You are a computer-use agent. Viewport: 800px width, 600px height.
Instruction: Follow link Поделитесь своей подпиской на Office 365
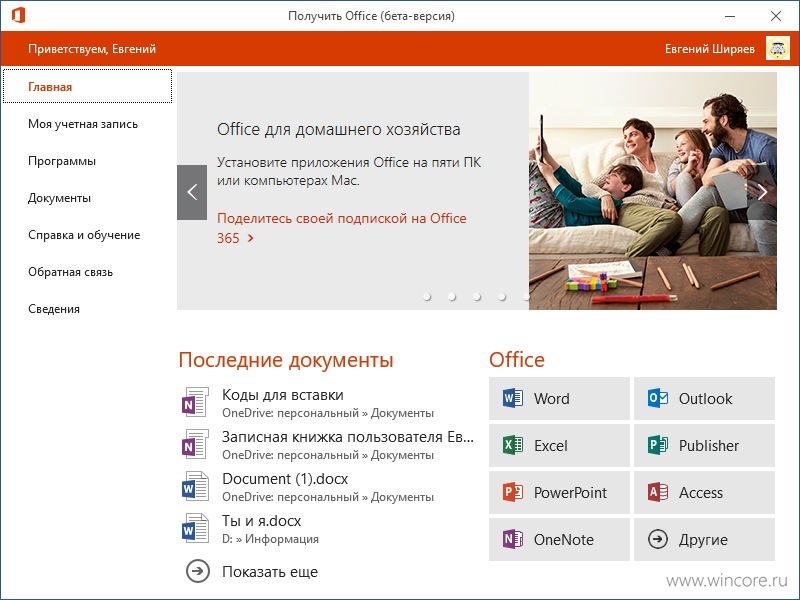342,228
